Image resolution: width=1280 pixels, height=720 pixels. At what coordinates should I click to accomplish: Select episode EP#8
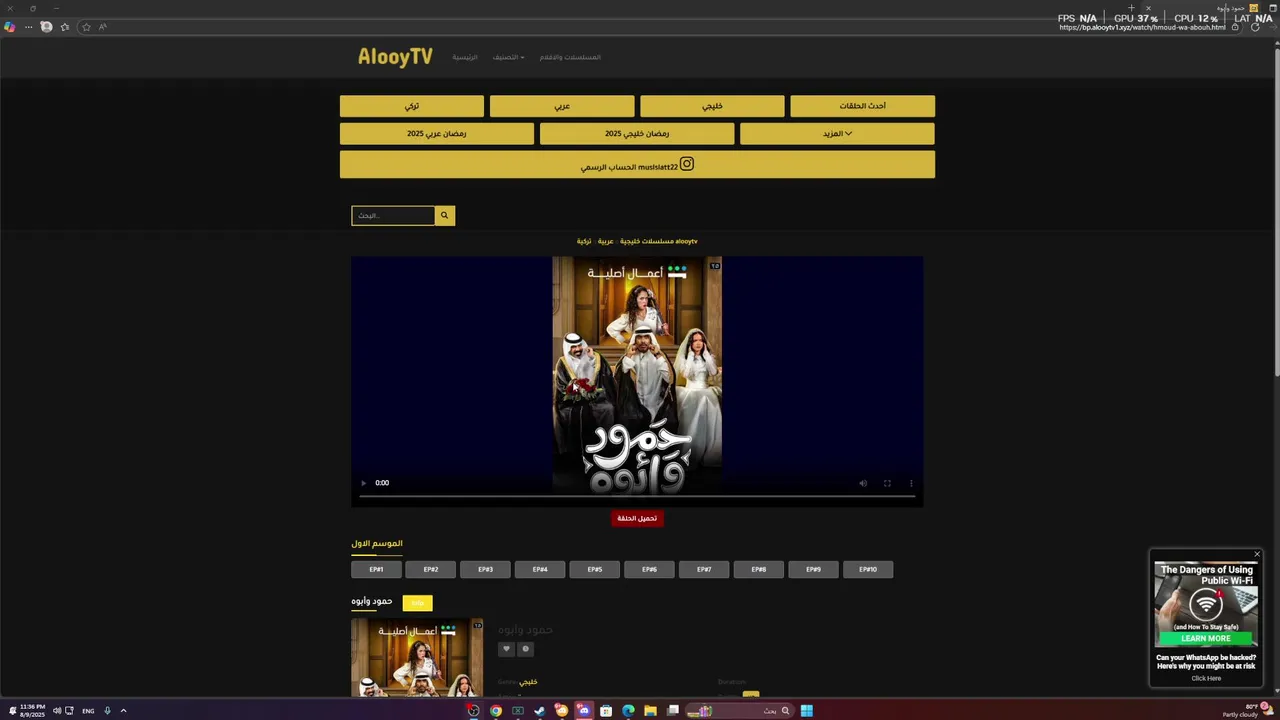point(759,569)
